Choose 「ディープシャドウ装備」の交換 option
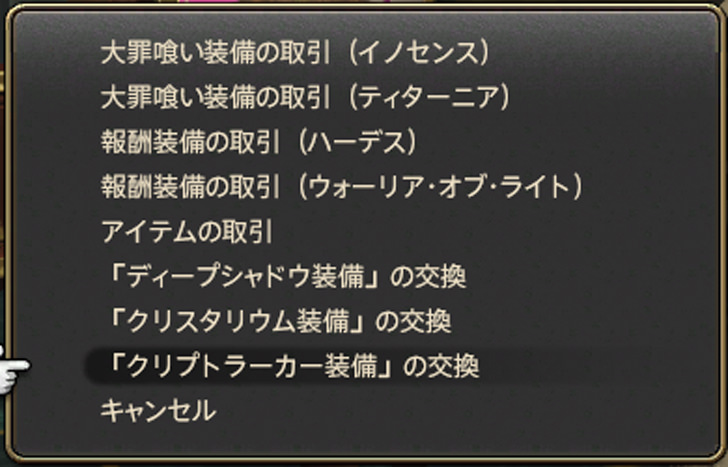The height and width of the screenshot is (467, 728). pos(285,276)
